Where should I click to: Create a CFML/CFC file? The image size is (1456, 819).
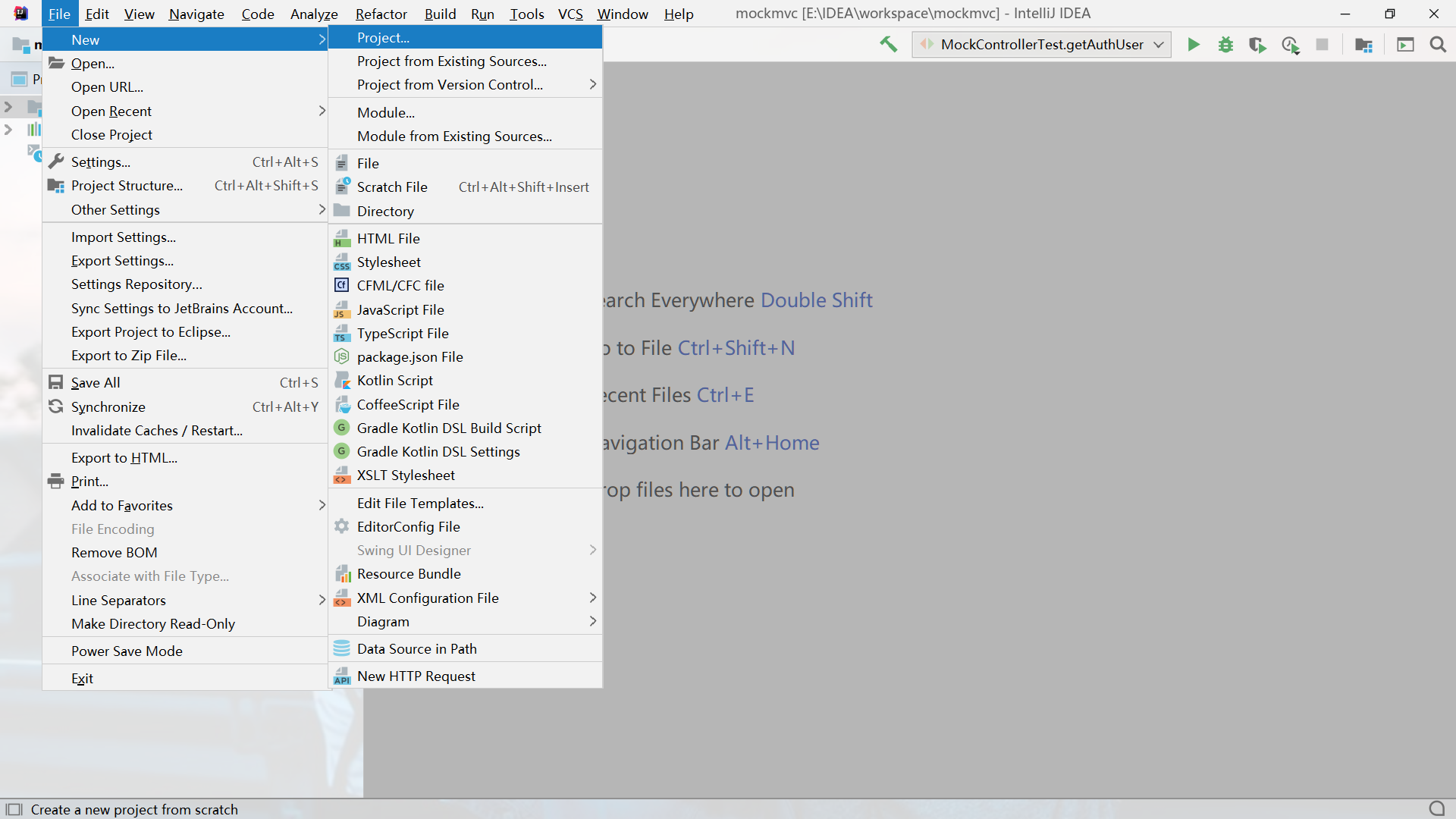click(x=466, y=285)
